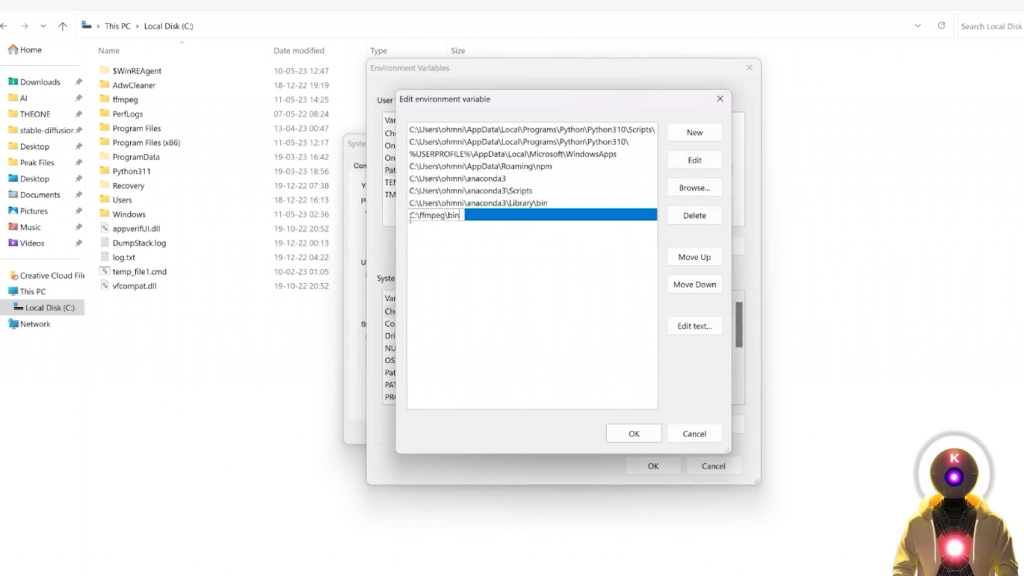Image resolution: width=1024 pixels, height=576 pixels.
Task: Select the Python310\Scripts\ path entry
Action: (x=532, y=129)
